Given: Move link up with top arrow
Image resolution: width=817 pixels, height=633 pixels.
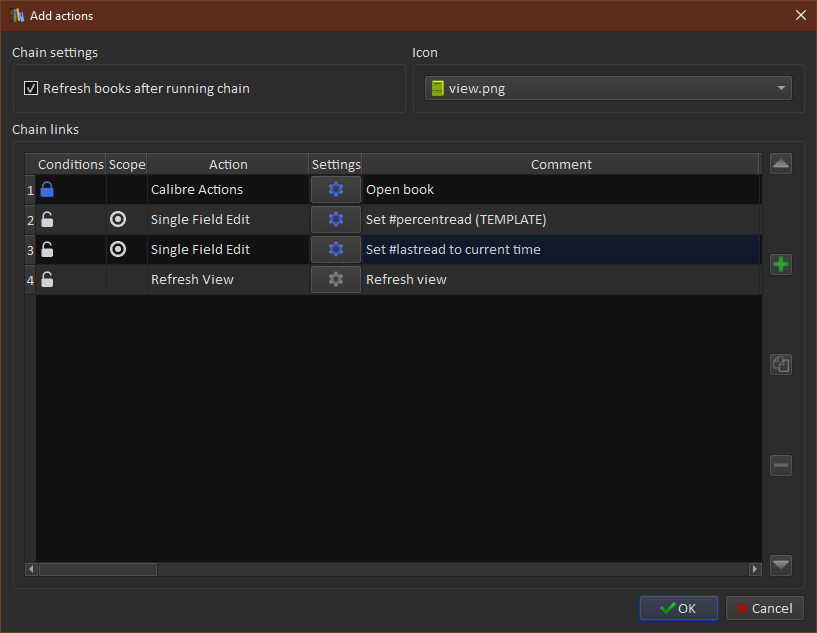Looking at the screenshot, I should coord(781,164).
